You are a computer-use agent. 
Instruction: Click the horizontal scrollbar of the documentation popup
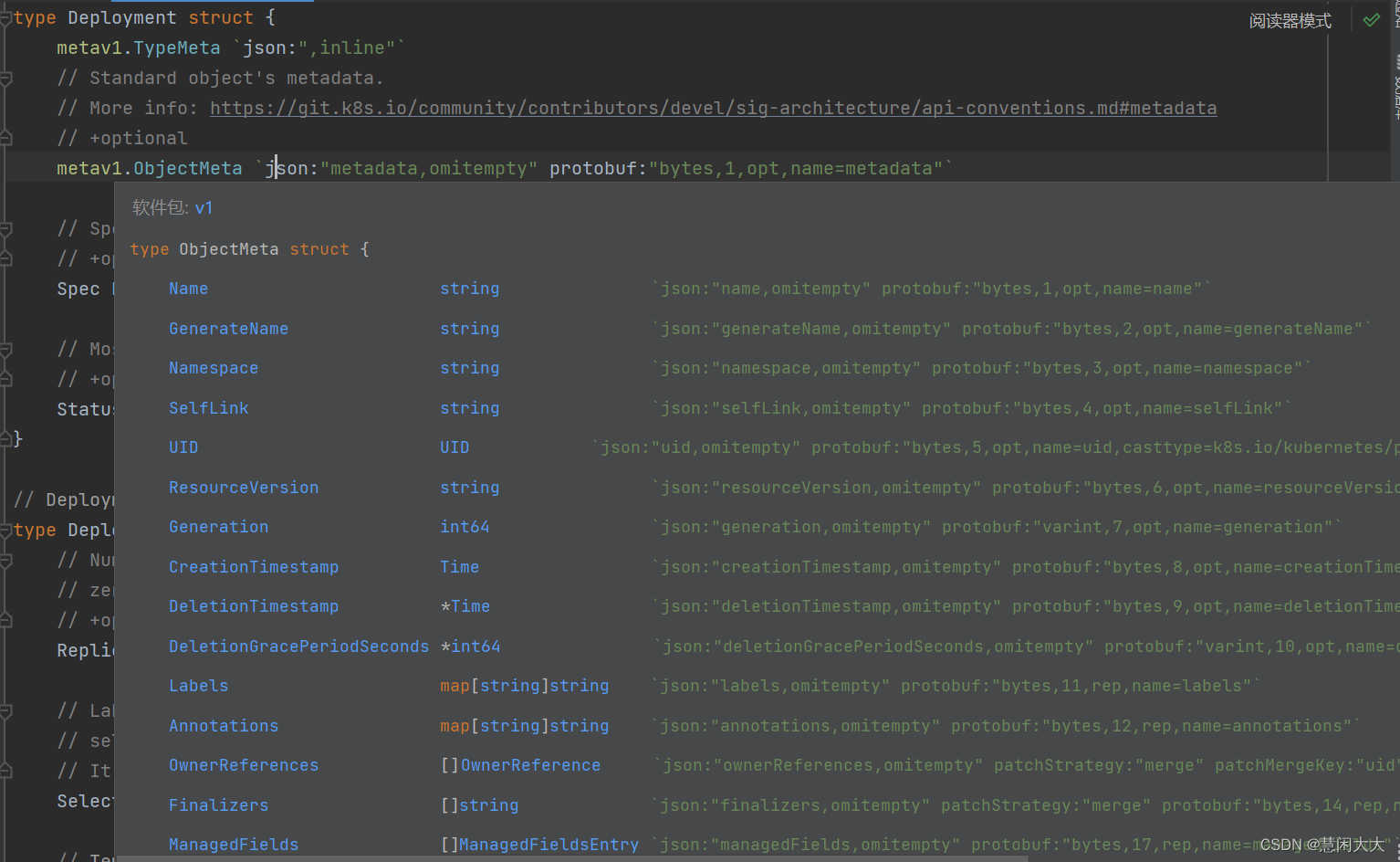coord(572,858)
